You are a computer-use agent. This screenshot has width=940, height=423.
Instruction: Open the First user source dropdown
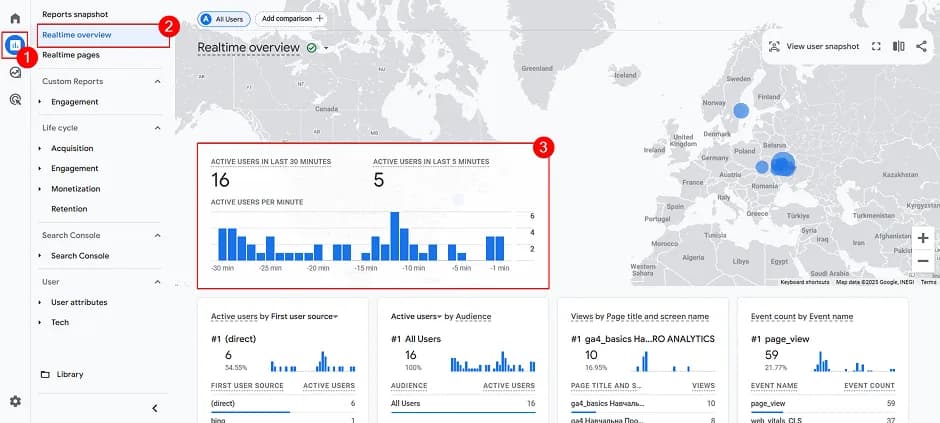[x=335, y=317]
